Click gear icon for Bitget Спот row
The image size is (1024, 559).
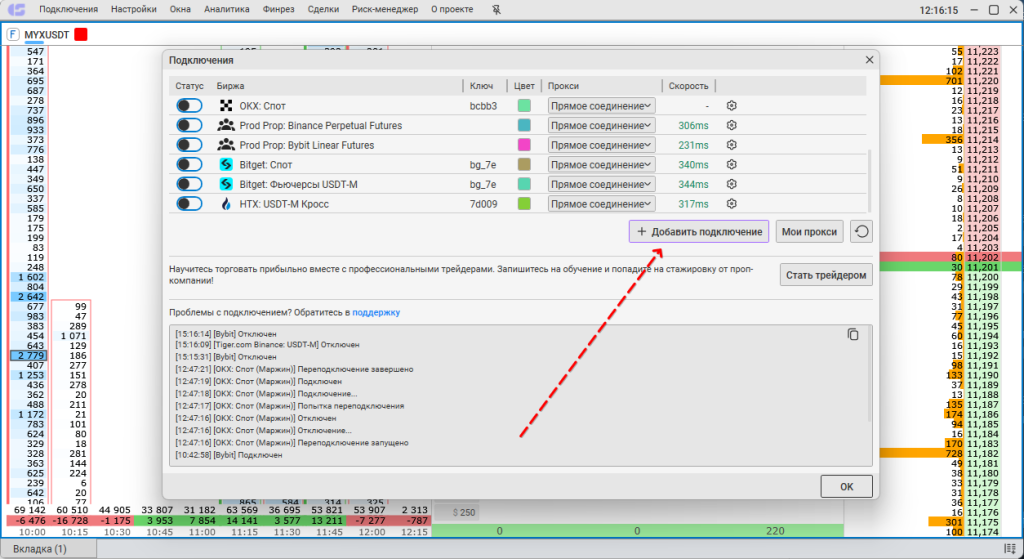point(731,165)
